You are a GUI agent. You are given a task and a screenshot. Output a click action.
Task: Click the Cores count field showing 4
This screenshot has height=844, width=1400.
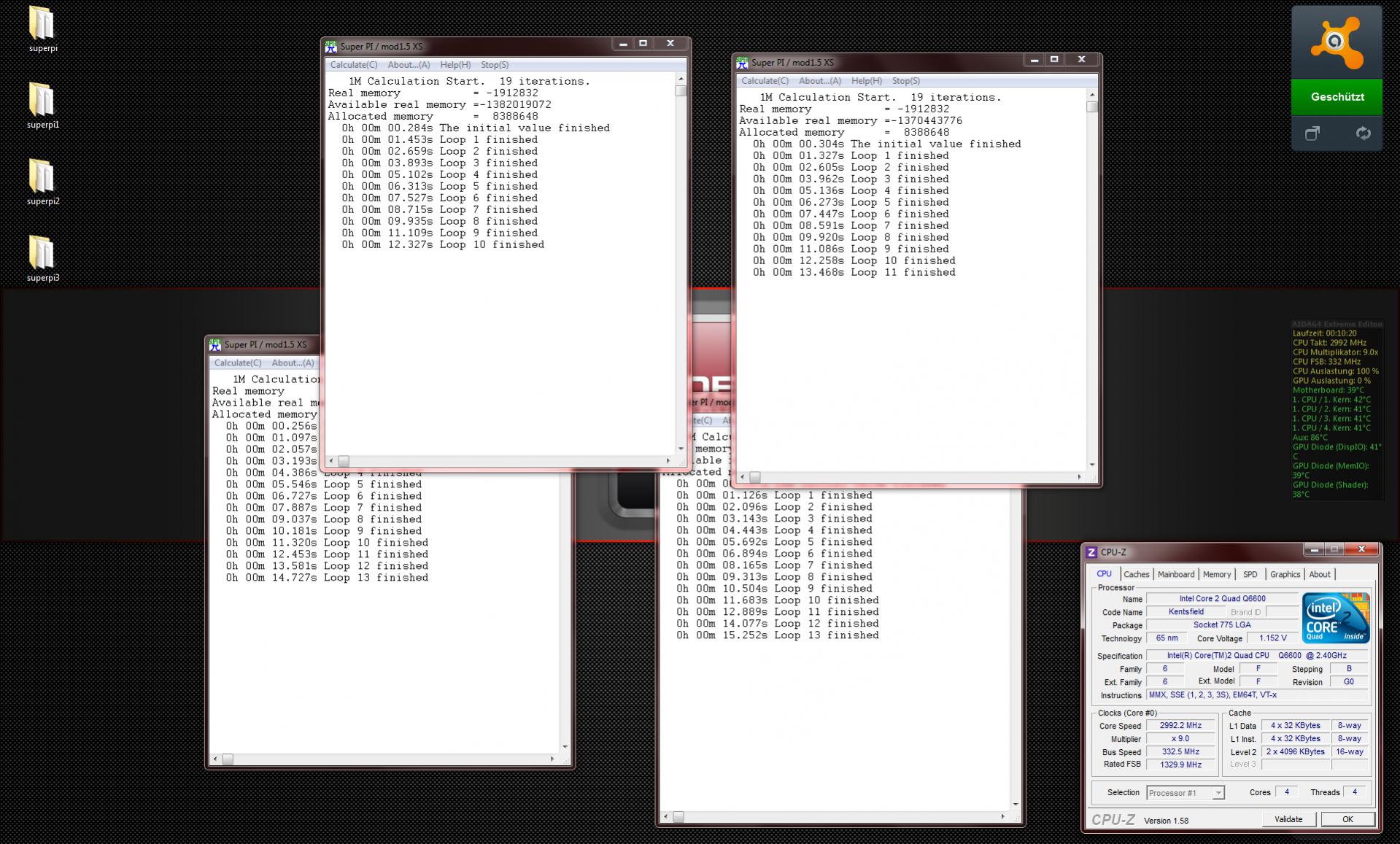[1286, 792]
